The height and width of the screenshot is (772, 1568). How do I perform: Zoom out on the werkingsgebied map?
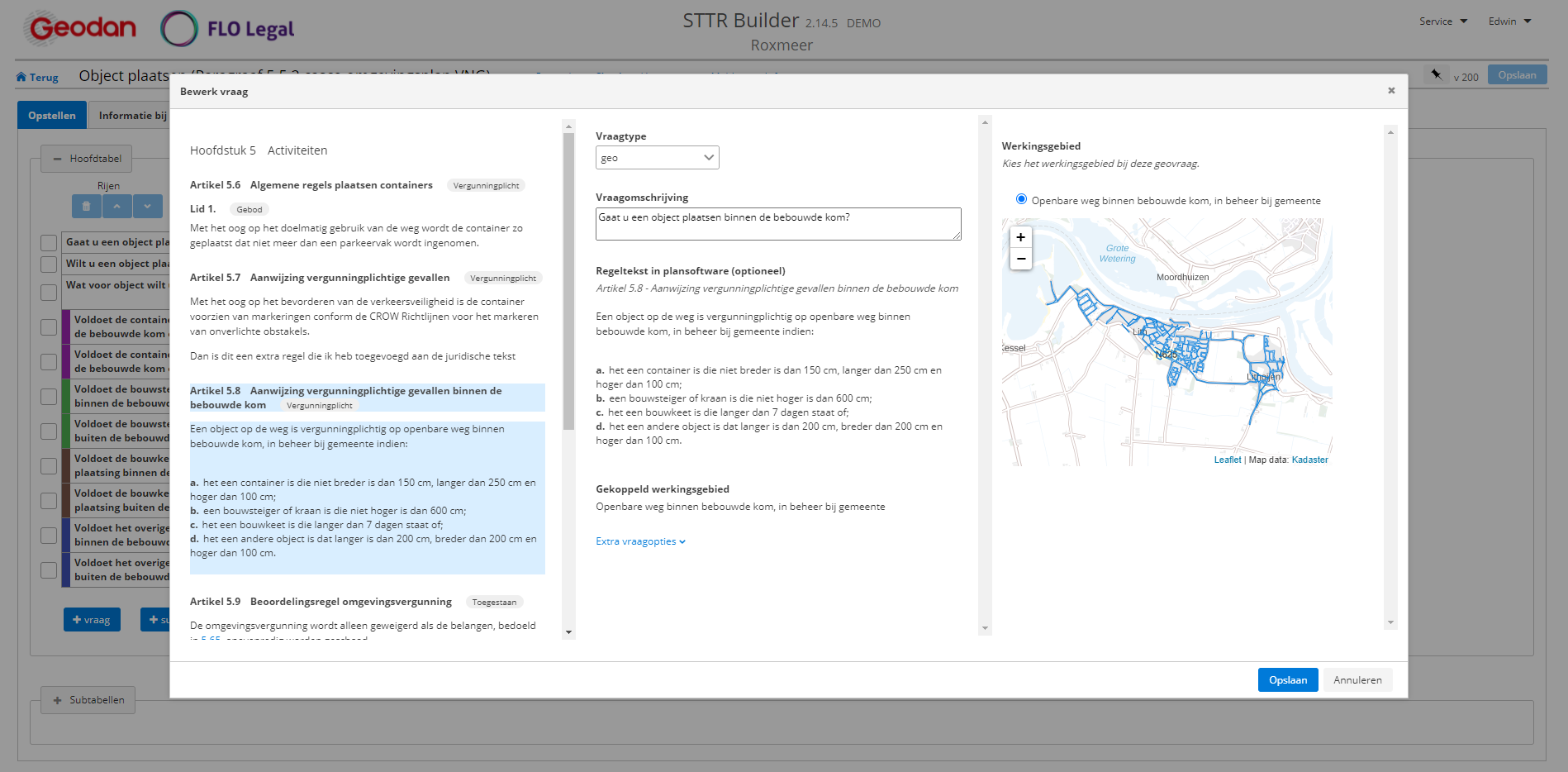(x=1021, y=259)
